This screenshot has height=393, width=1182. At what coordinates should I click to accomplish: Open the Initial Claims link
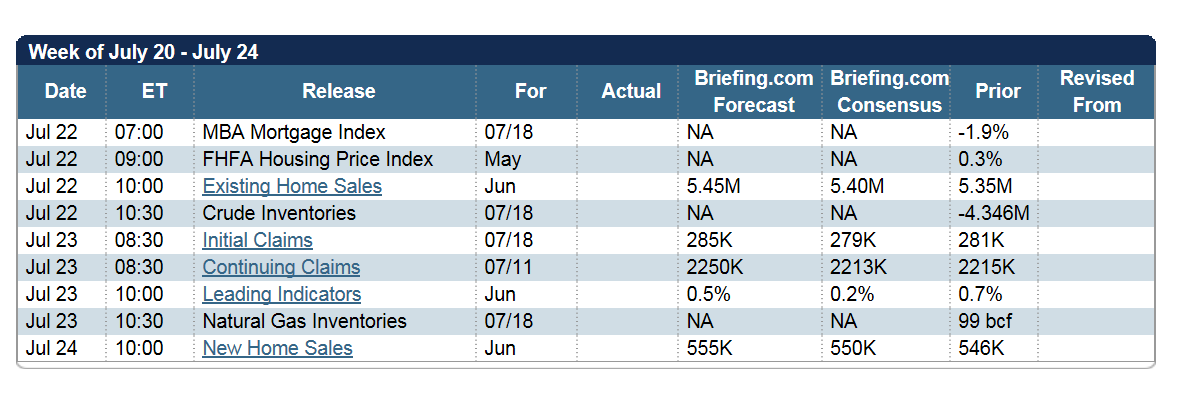[258, 241]
